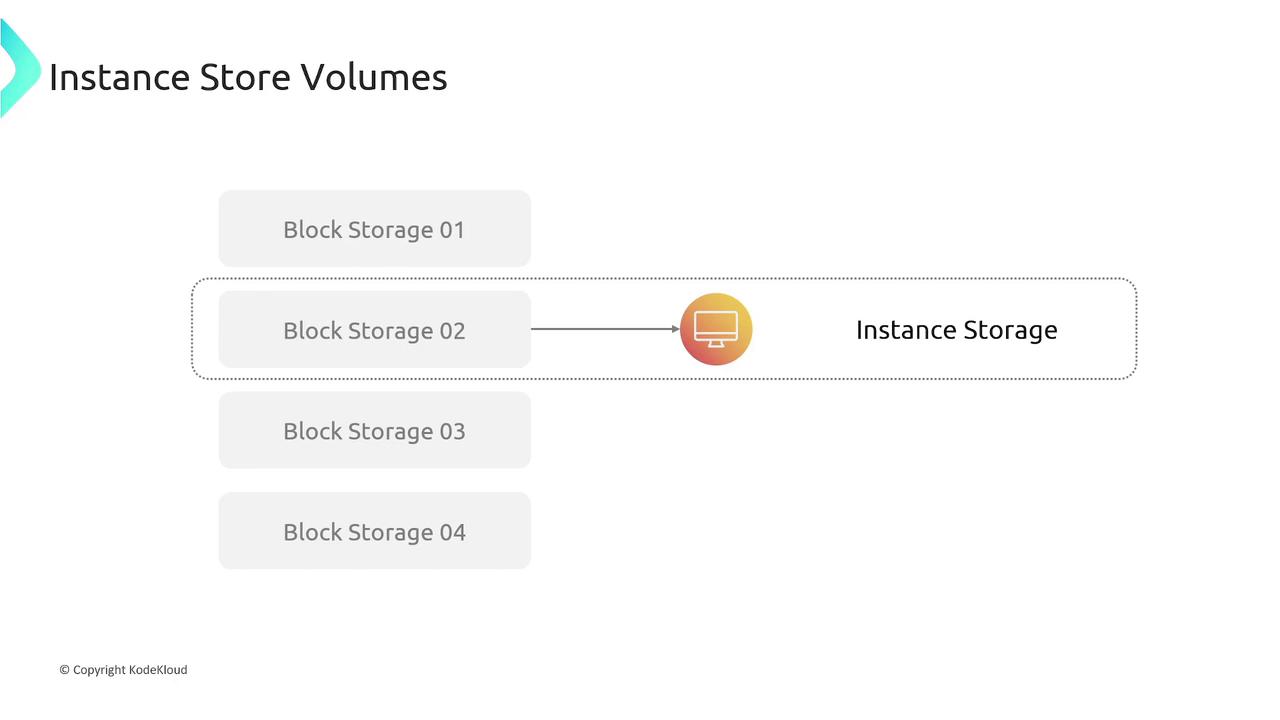Screen dimensions: 1280x720
Task: Click the orange monitor instance icon
Action: tap(716, 329)
